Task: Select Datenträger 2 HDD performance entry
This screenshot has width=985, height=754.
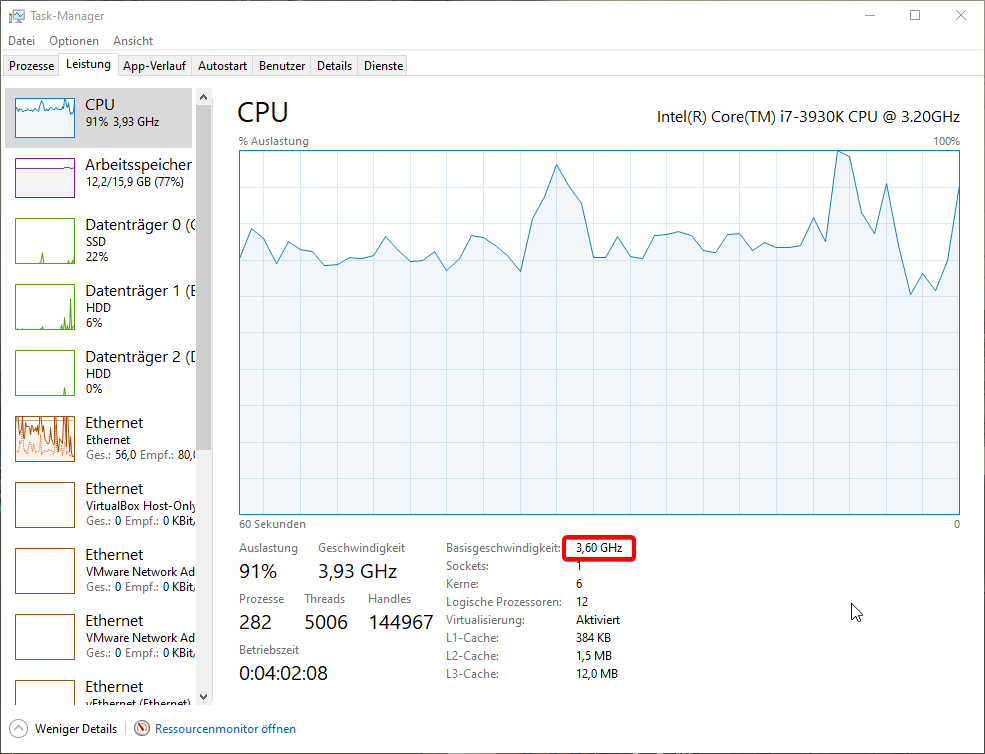Action: 45,373
